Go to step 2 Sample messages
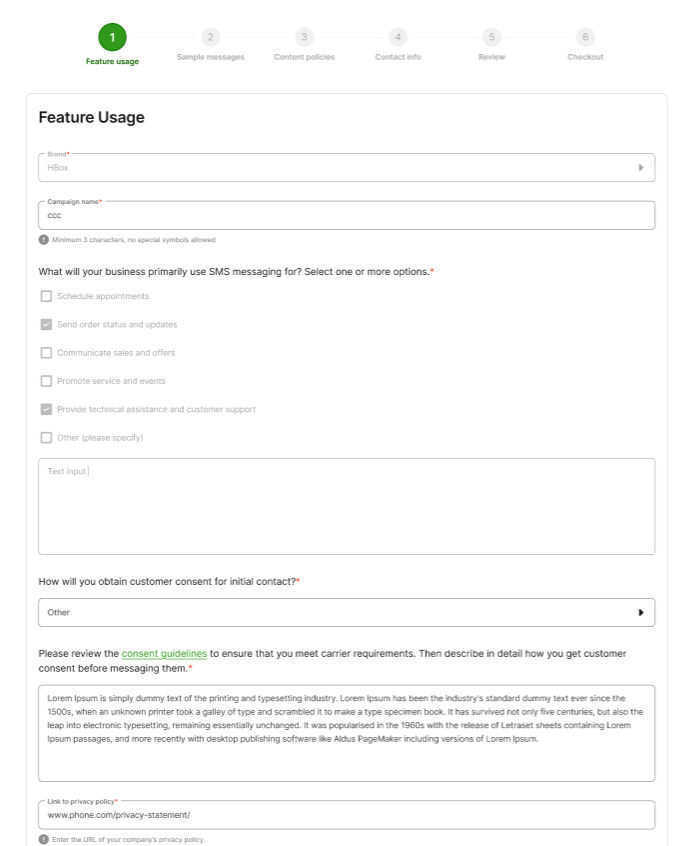 coord(210,37)
